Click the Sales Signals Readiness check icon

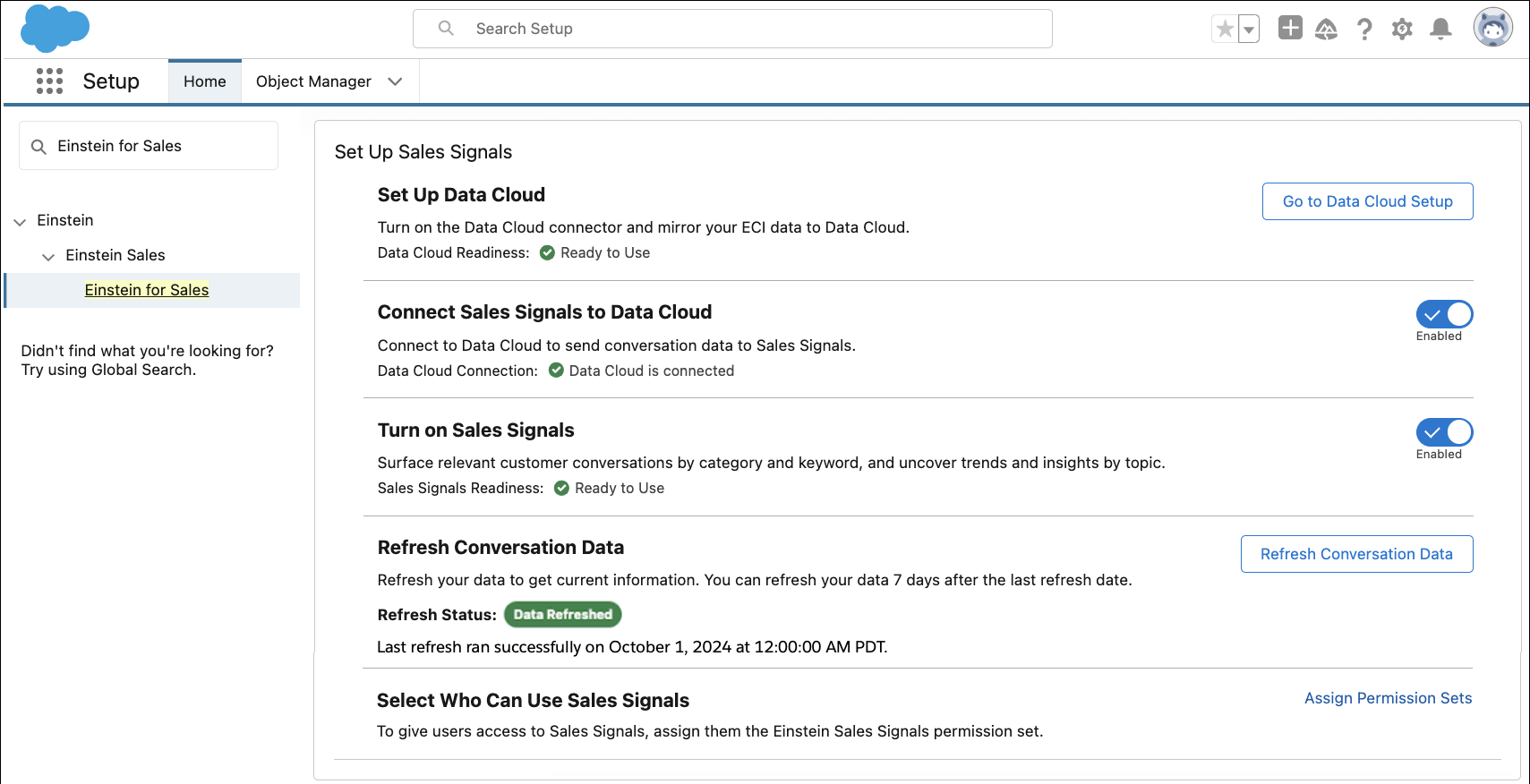561,488
